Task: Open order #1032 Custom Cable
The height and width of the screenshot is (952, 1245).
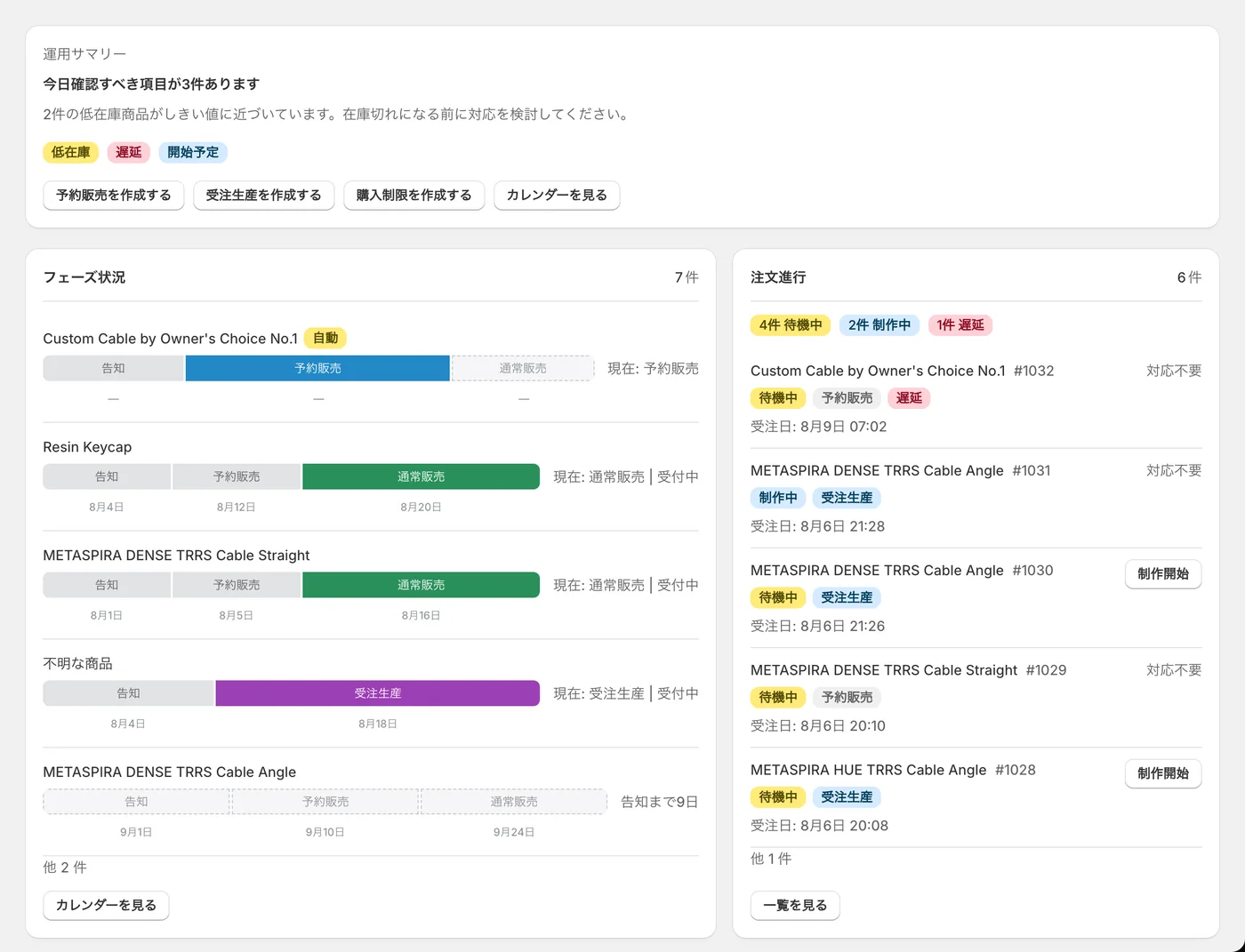Action: coord(902,371)
